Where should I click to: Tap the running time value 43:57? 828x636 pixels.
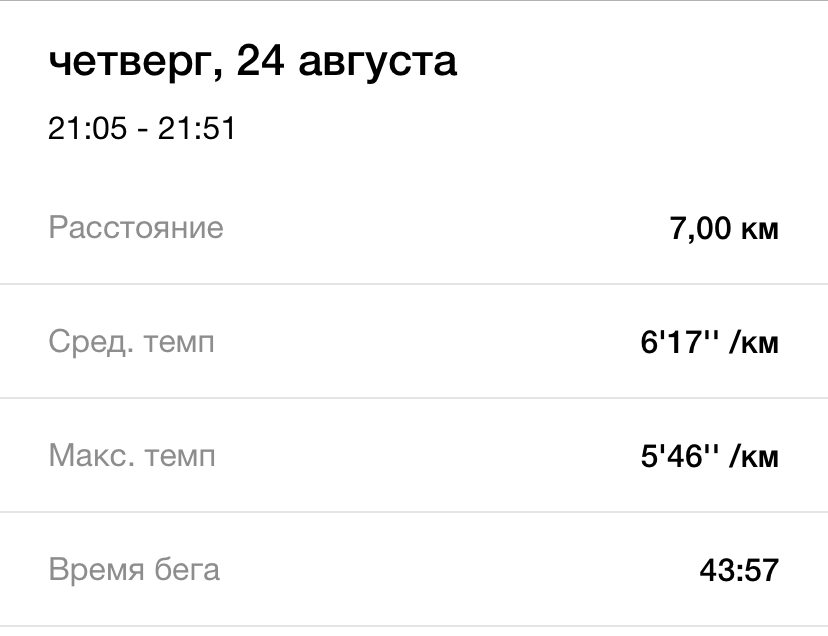(739, 570)
